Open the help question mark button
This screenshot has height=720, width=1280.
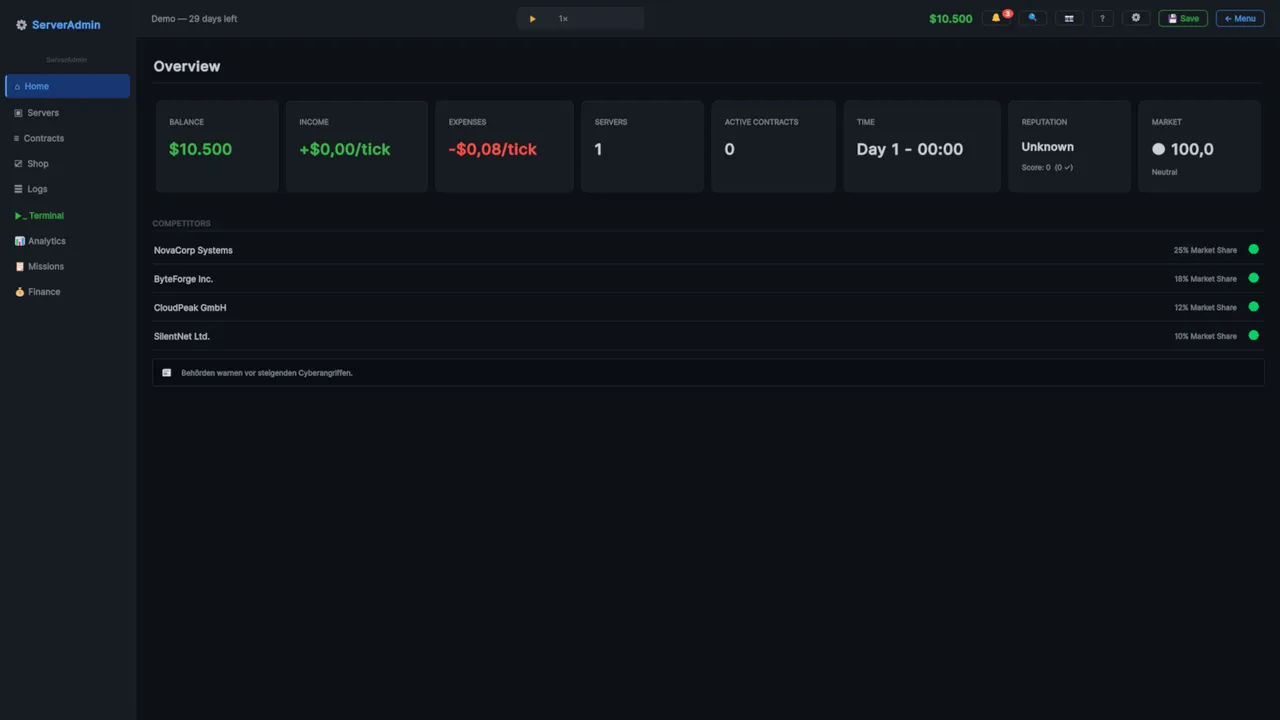(1102, 18)
